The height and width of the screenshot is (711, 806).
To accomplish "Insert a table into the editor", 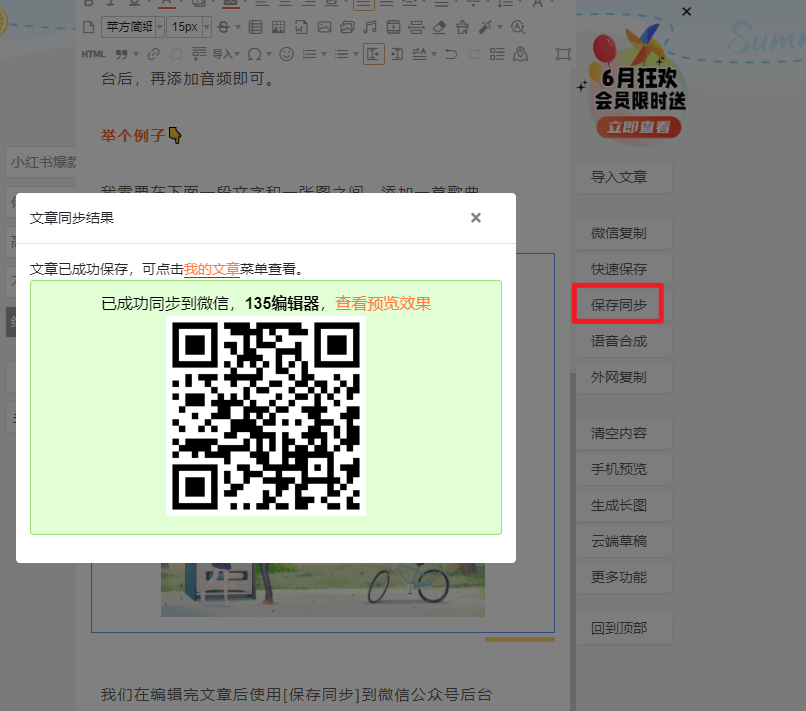I will tap(255, 27).
